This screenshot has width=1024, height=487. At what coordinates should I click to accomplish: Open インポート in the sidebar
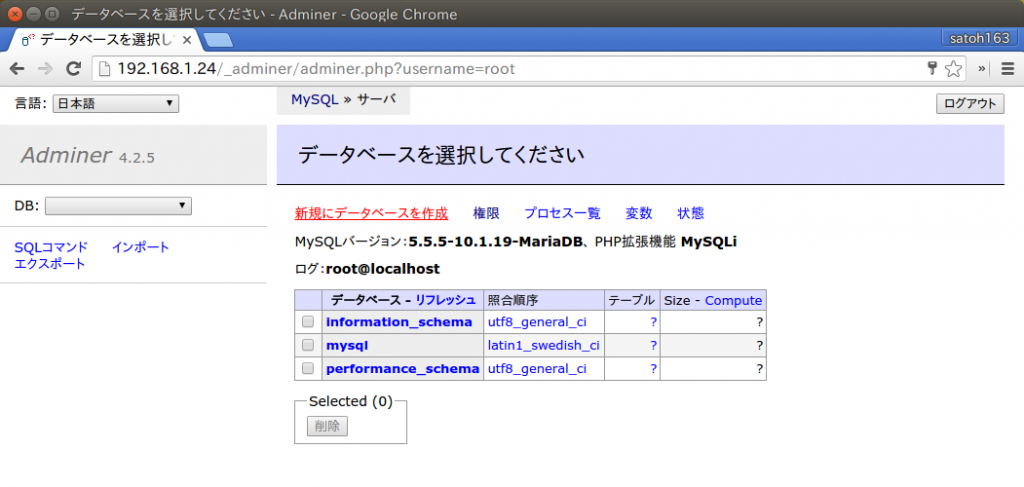tap(140, 247)
